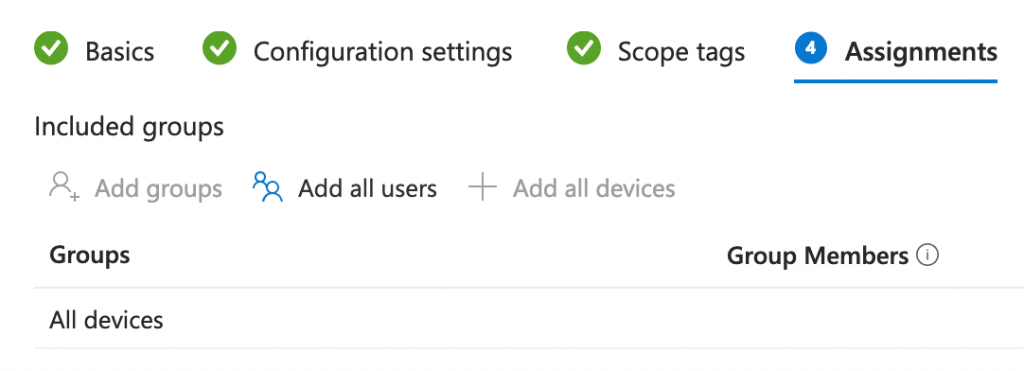The image size is (1024, 371).
Task: Select the All devices group row
Action: click(x=529, y=319)
